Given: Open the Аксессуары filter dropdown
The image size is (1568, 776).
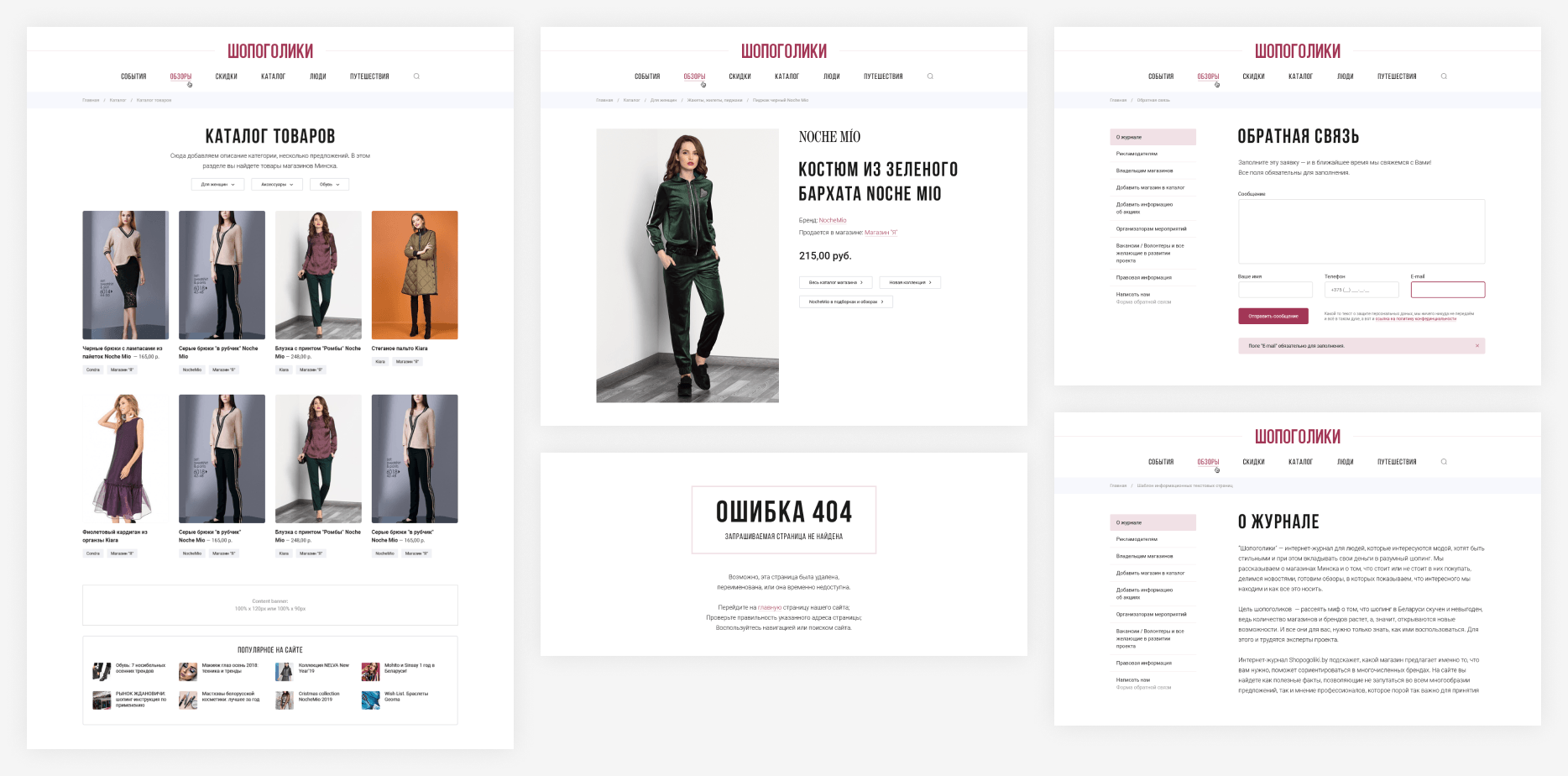Looking at the screenshot, I should coord(277,184).
